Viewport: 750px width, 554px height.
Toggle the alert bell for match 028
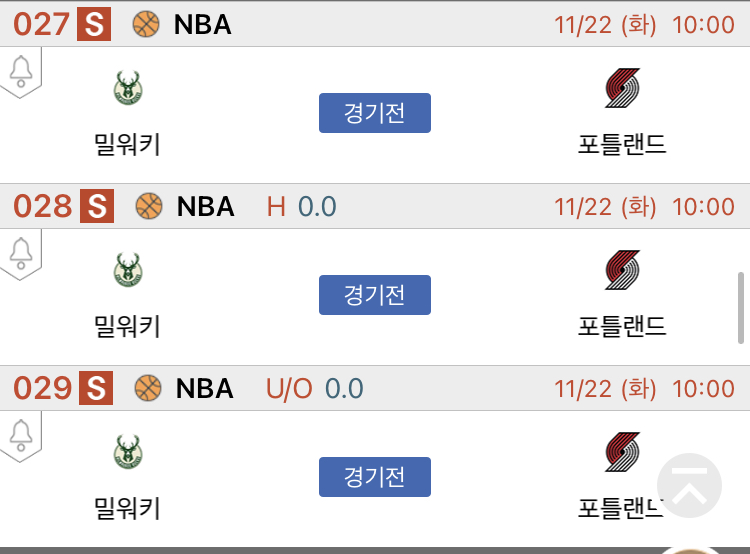point(21,253)
